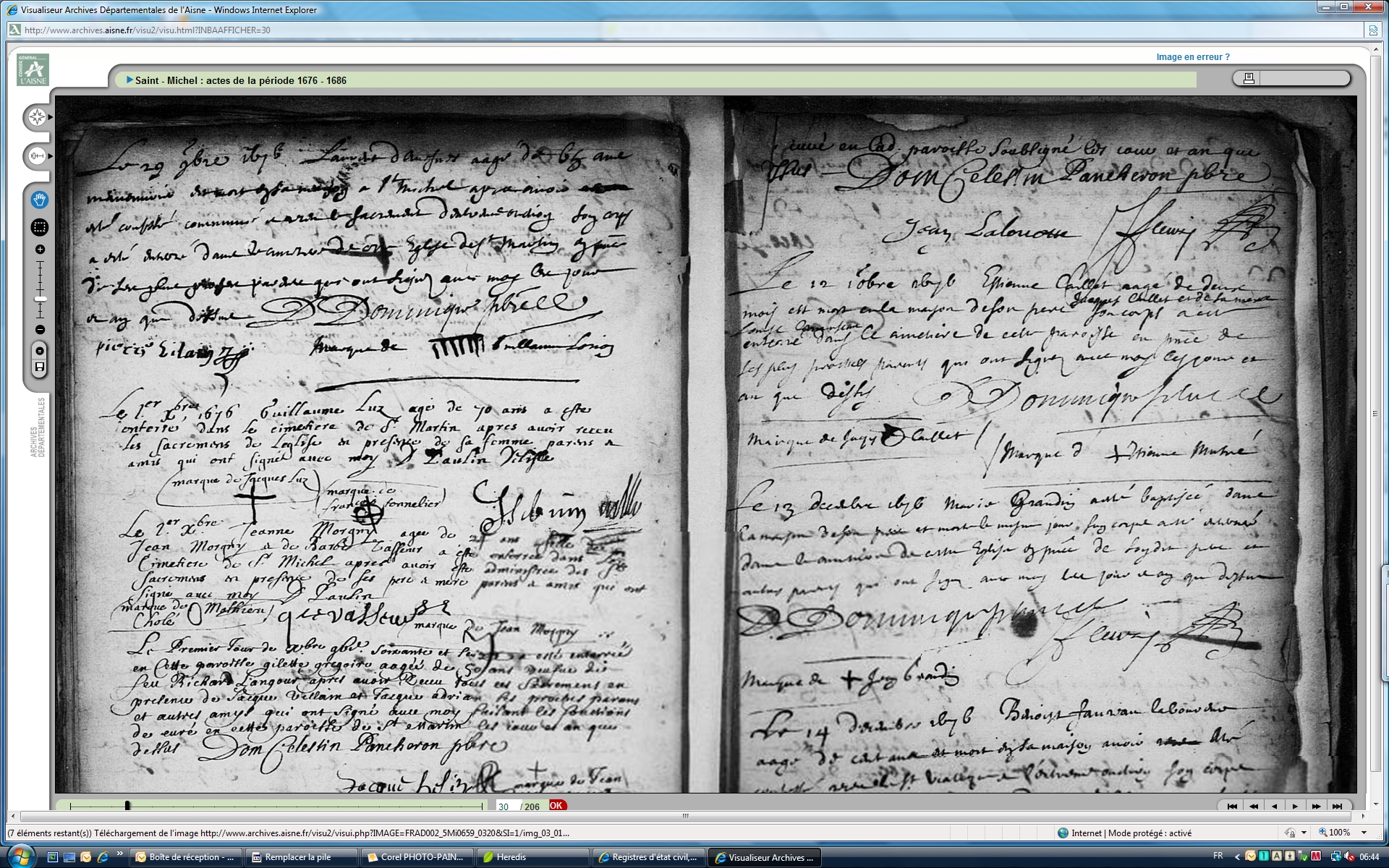This screenshot has height=868, width=1389.
Task: Jump to the last image
Action: click(1337, 806)
